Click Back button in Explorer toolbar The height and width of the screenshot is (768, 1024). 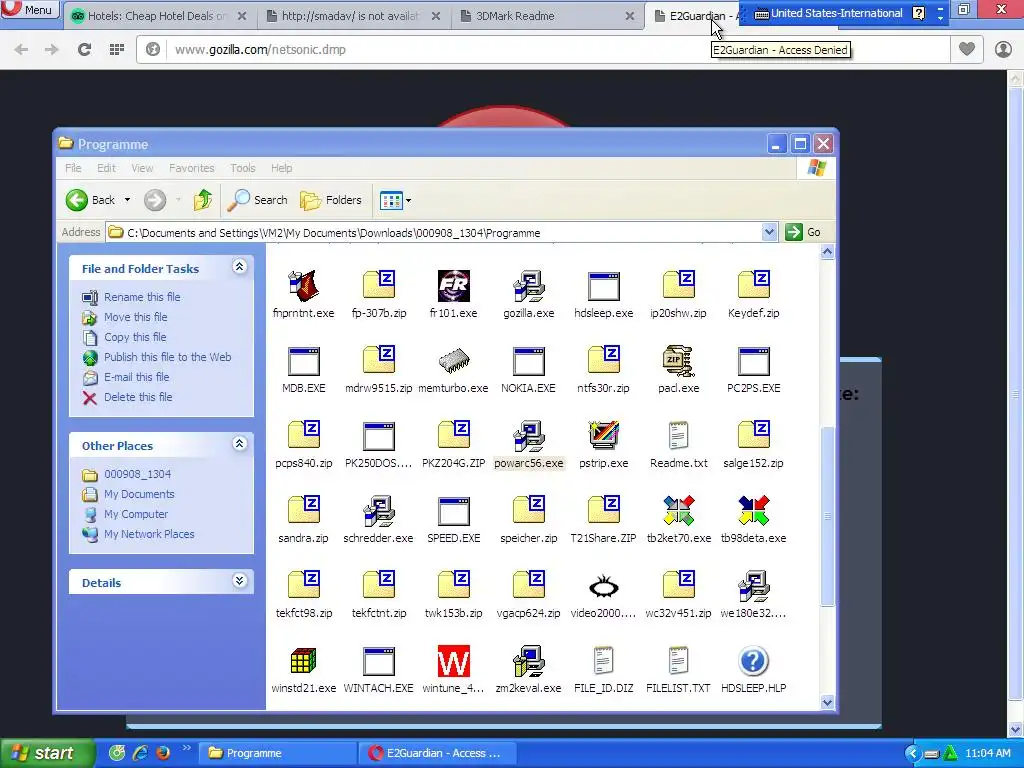point(91,200)
